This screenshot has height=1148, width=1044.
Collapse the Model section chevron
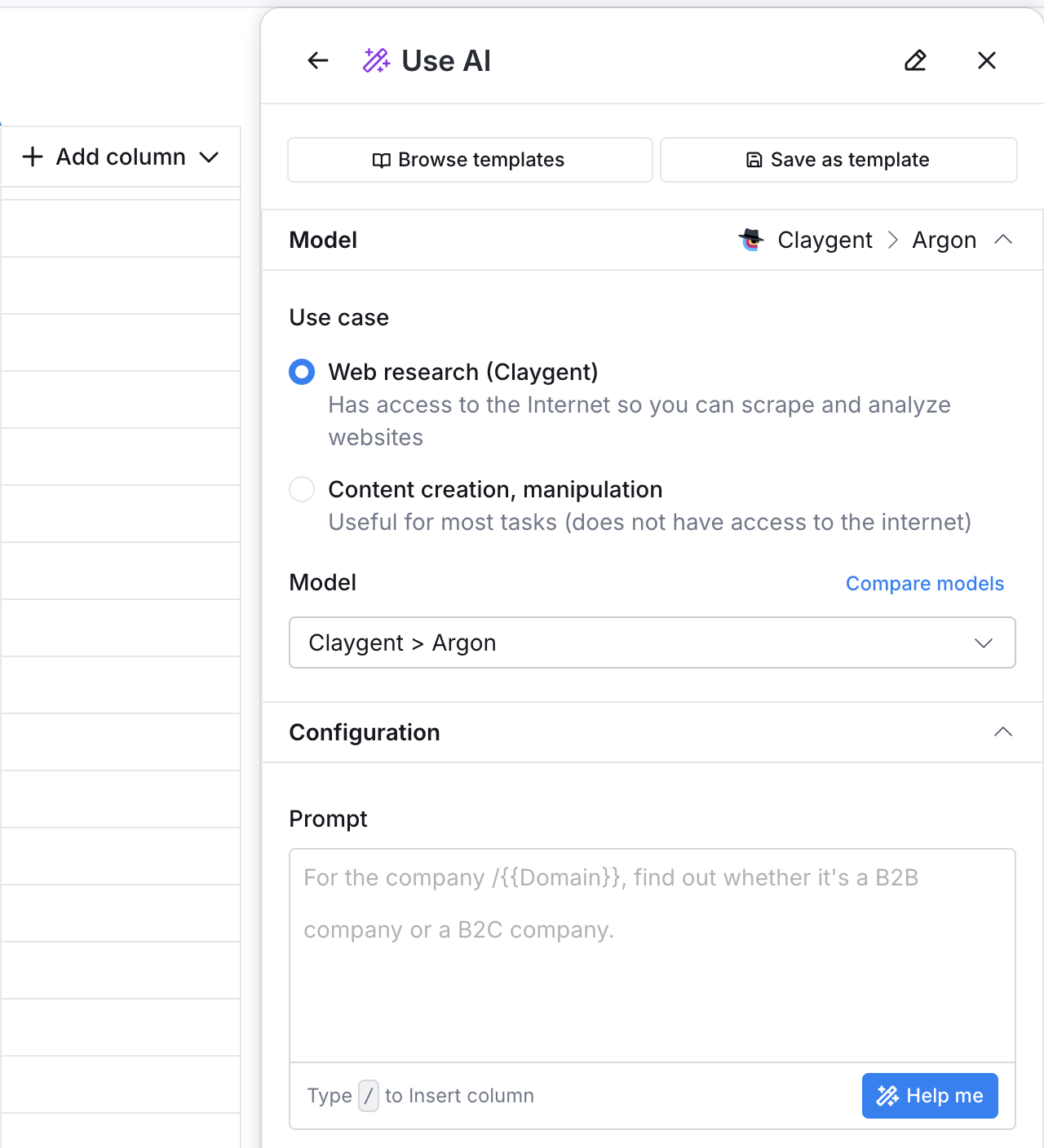[x=1003, y=240]
